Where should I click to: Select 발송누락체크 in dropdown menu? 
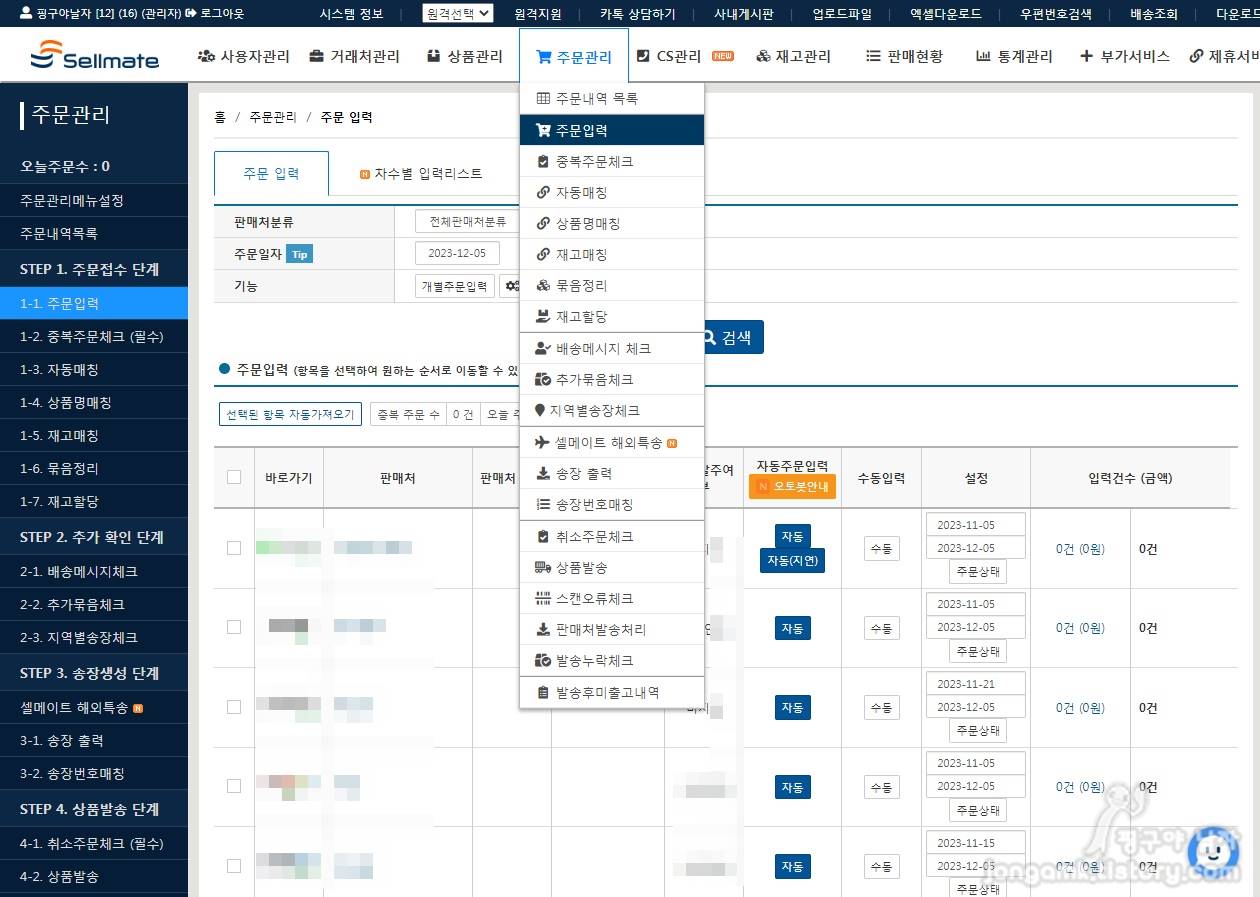[612, 660]
